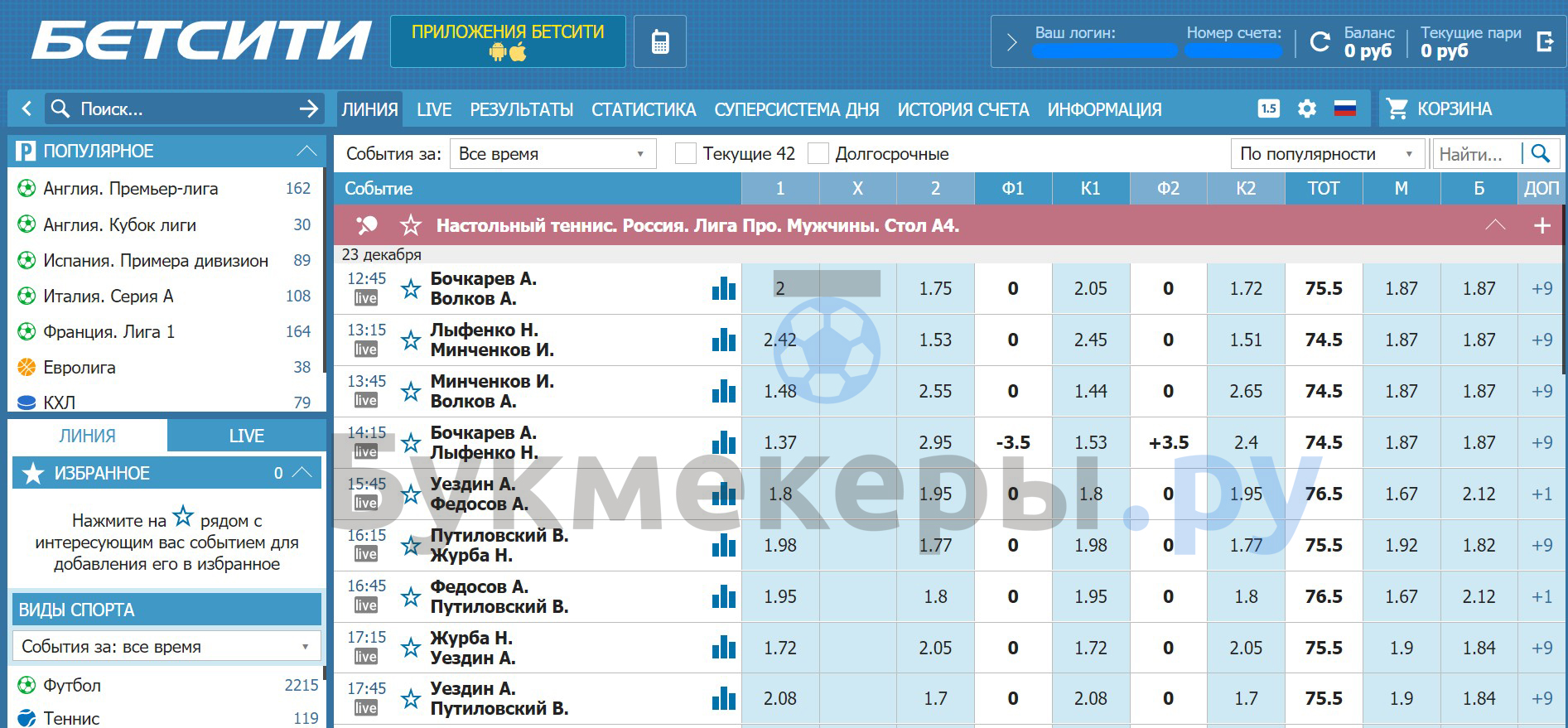Open statistics chart for Бочкарев А. – Волков А.
The height and width of the screenshot is (728, 1568).
coord(723,288)
